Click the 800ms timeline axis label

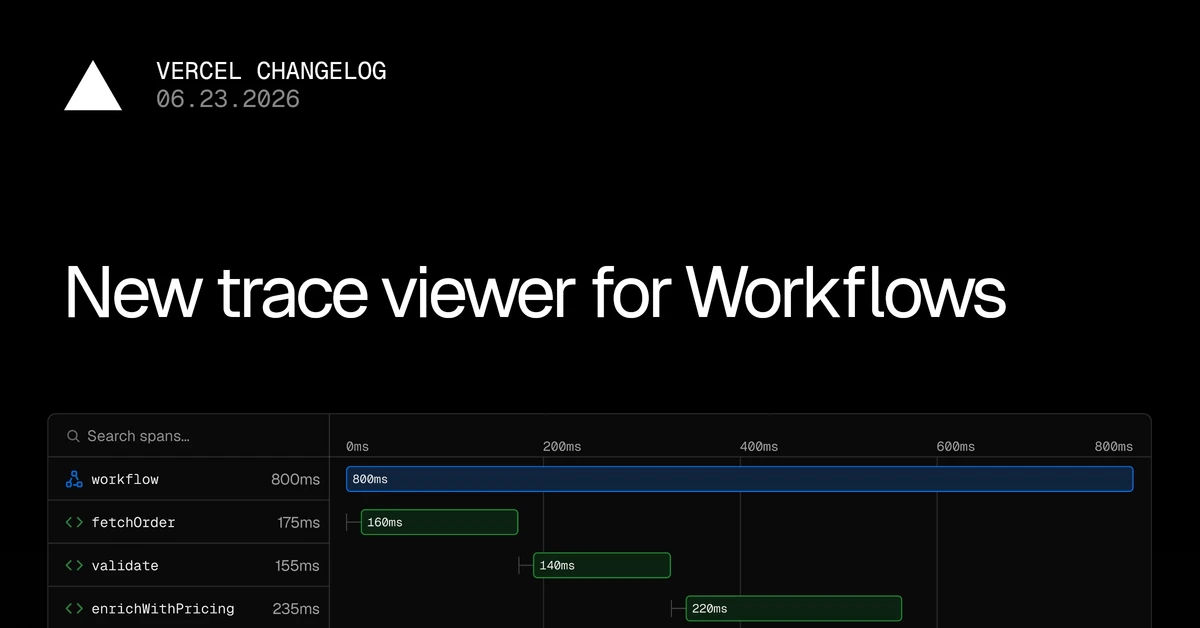pos(1114,446)
